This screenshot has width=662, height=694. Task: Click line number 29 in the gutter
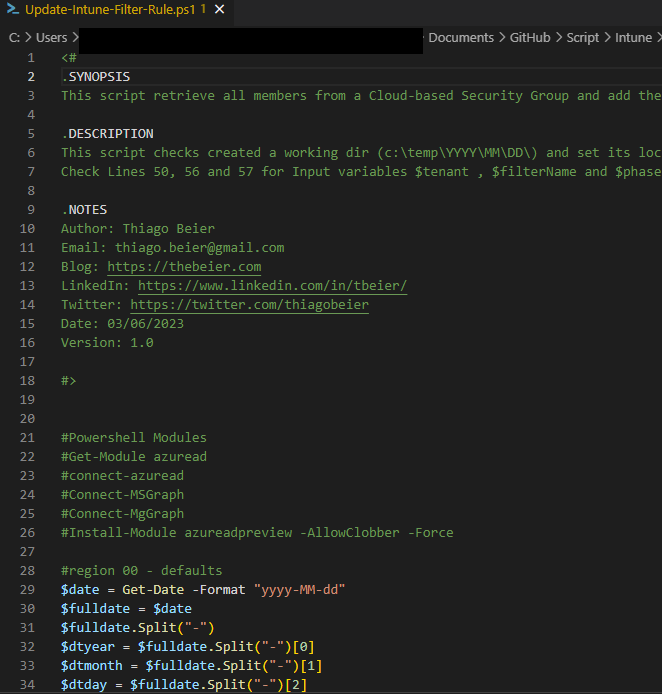coord(26,590)
